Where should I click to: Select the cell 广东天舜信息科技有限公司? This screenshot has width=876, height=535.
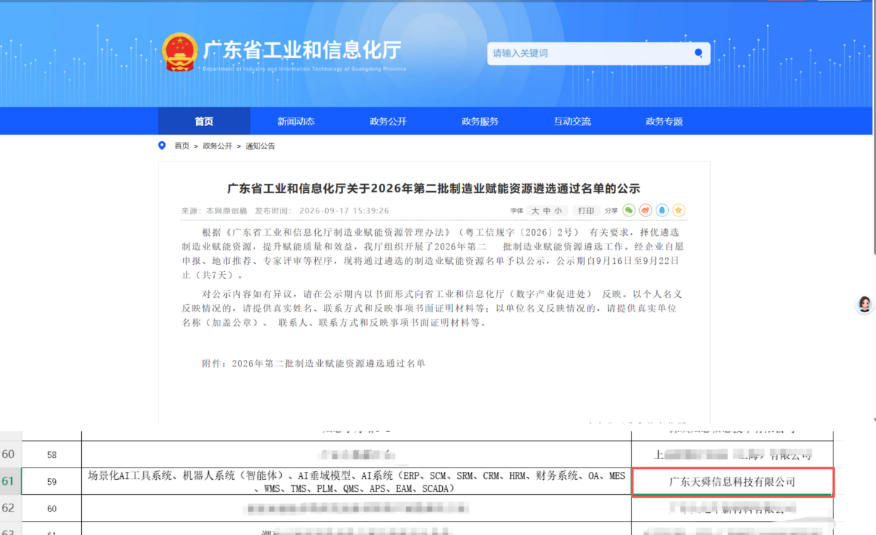click(x=732, y=481)
